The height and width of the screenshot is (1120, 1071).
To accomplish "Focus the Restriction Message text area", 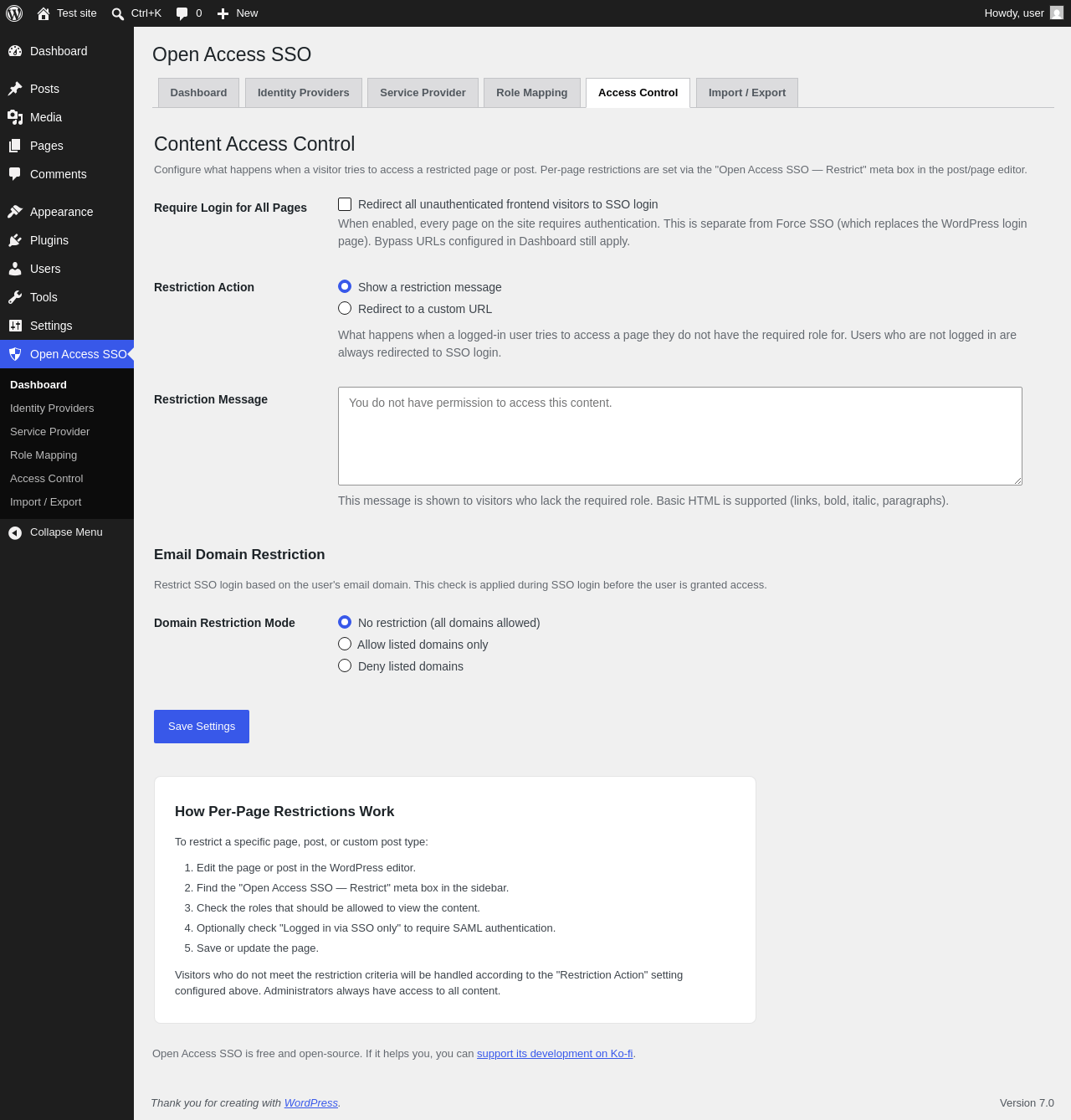I will coord(680,436).
